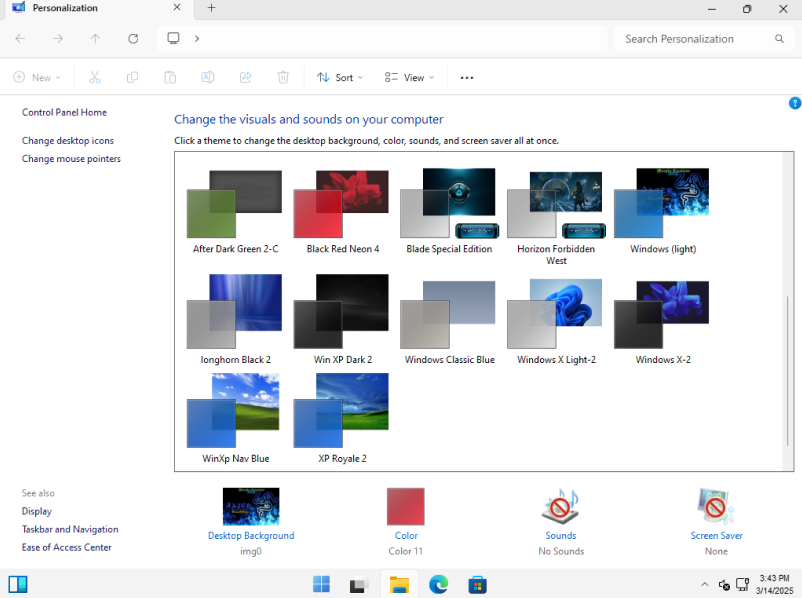Open File Explorer from taskbar

[399, 584]
